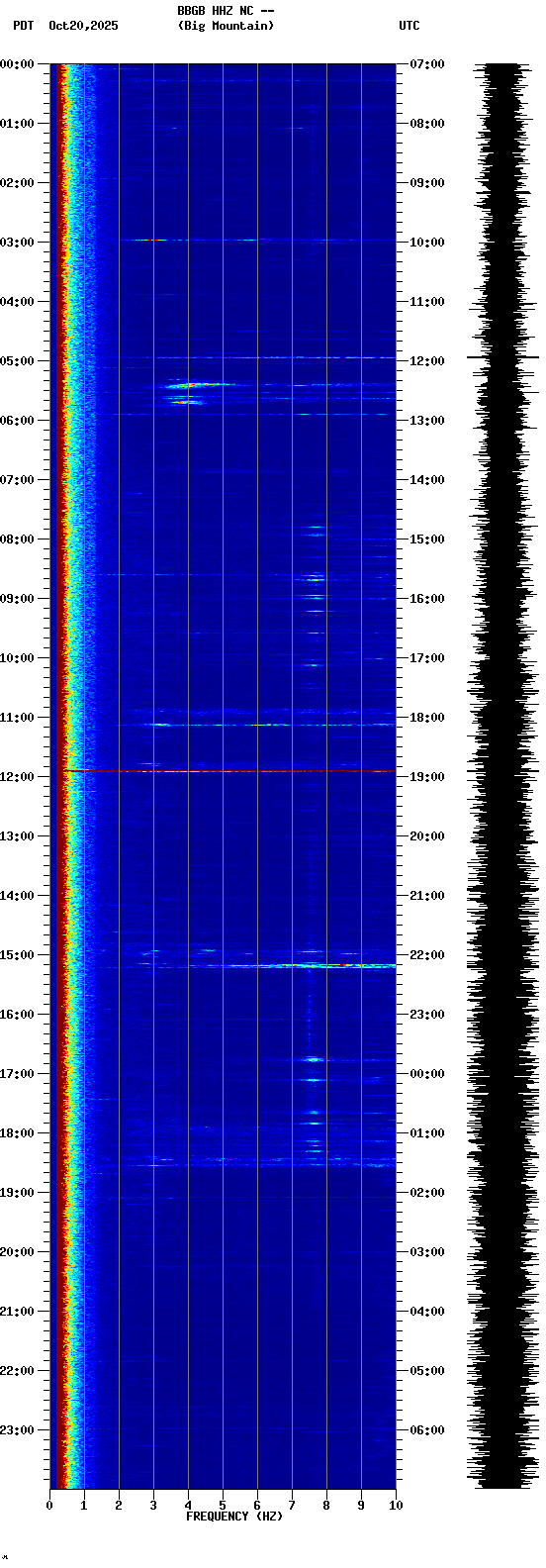Click the (Big Mountain) subtitle
The width and height of the screenshot is (546, 1568).
(226, 26)
